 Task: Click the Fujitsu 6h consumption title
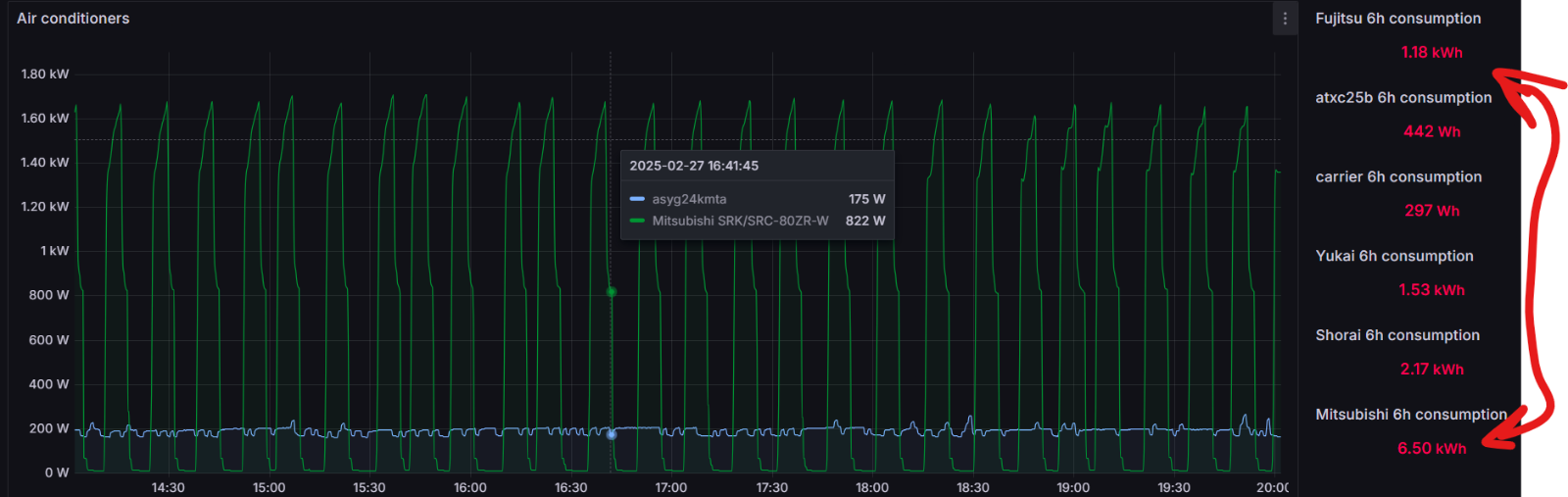point(1397,19)
